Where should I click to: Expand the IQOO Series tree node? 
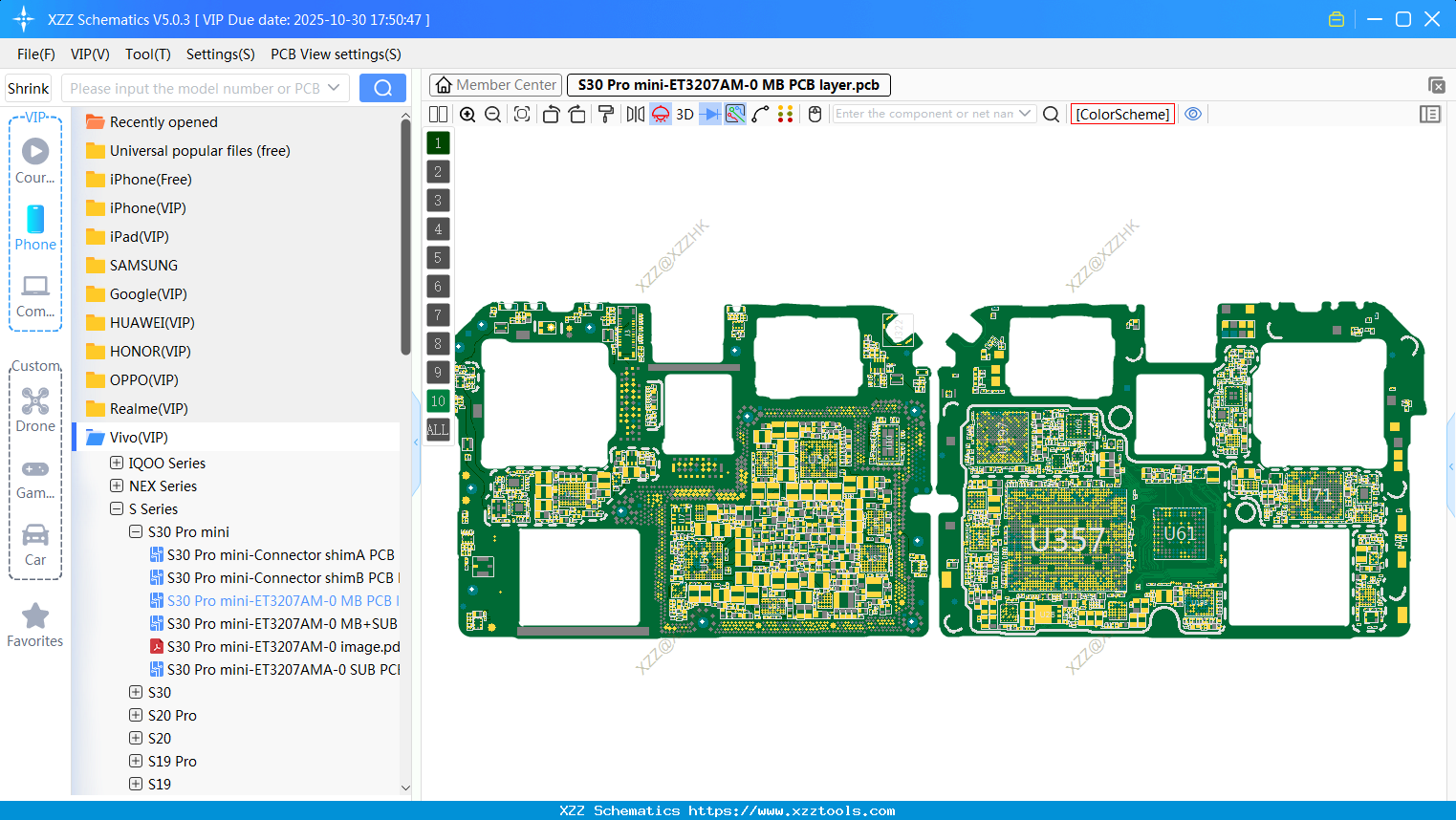(116, 463)
